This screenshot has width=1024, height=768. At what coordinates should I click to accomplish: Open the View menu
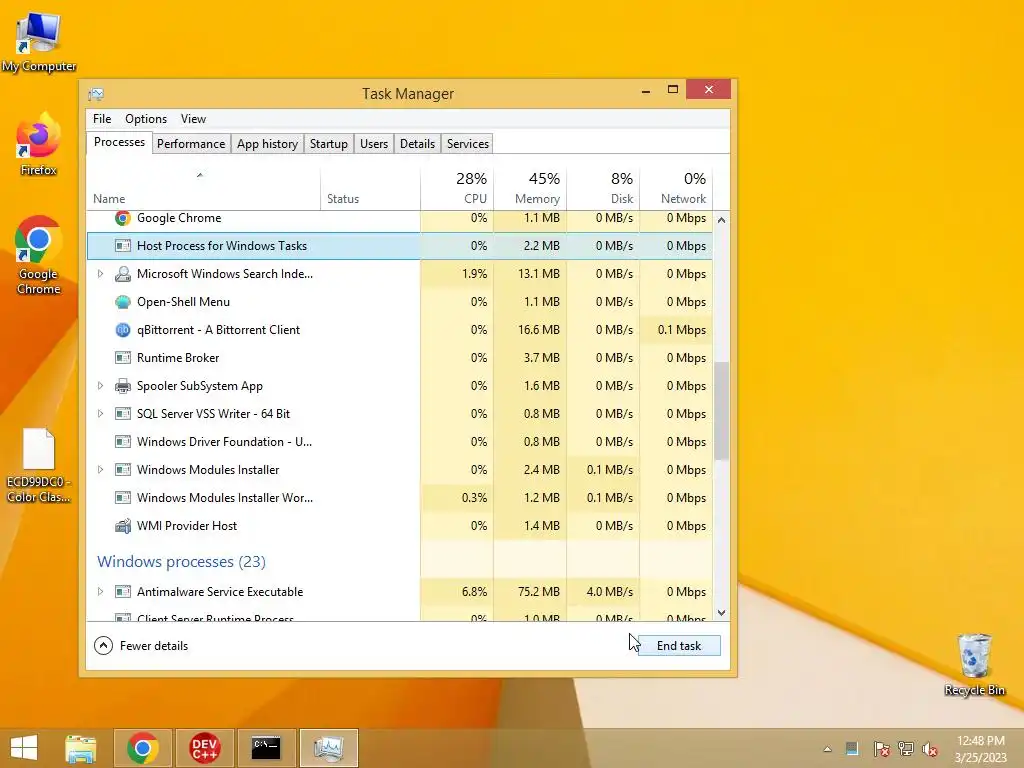click(x=193, y=119)
